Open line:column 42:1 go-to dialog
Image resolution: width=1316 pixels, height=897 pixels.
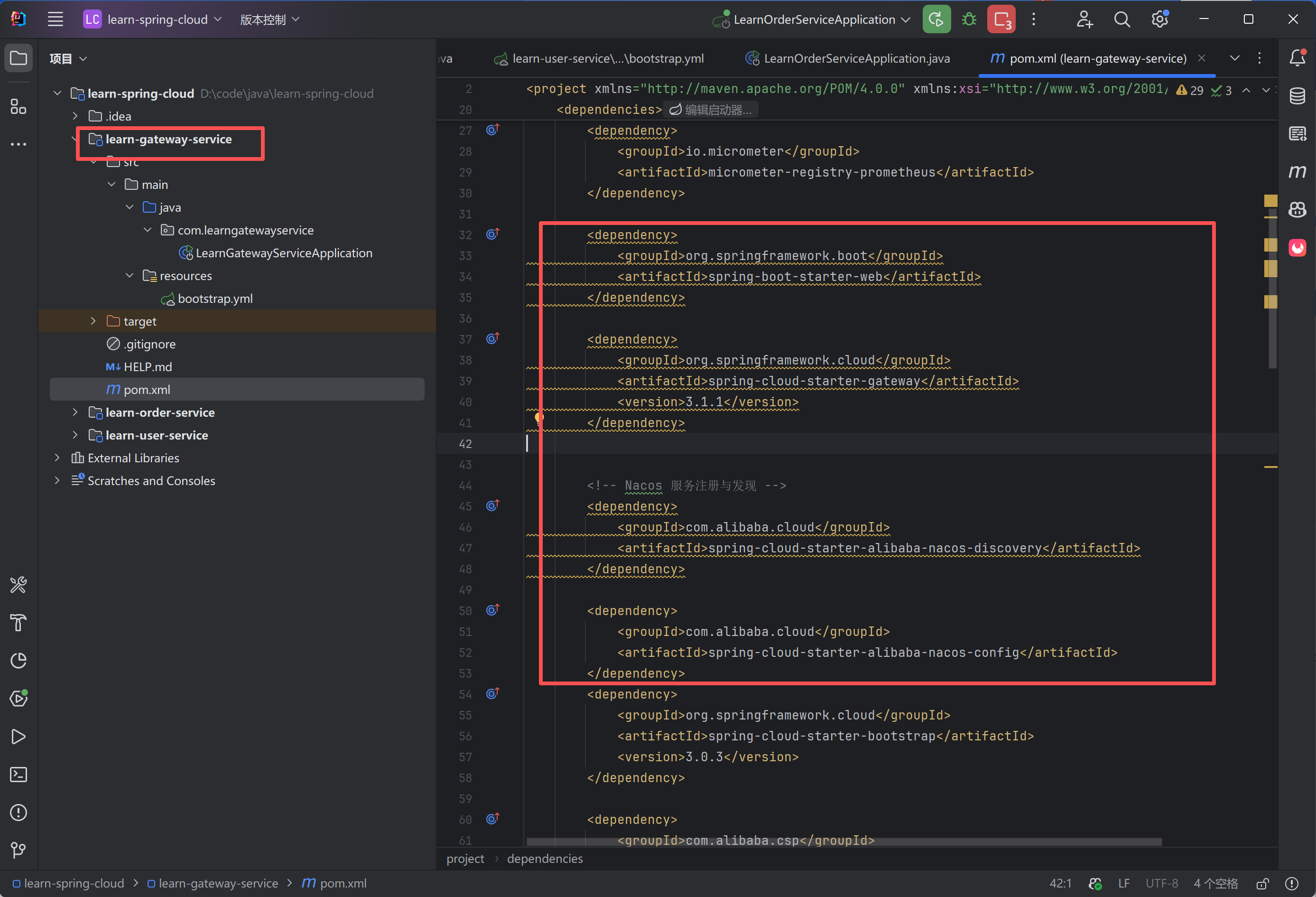pos(1060,883)
